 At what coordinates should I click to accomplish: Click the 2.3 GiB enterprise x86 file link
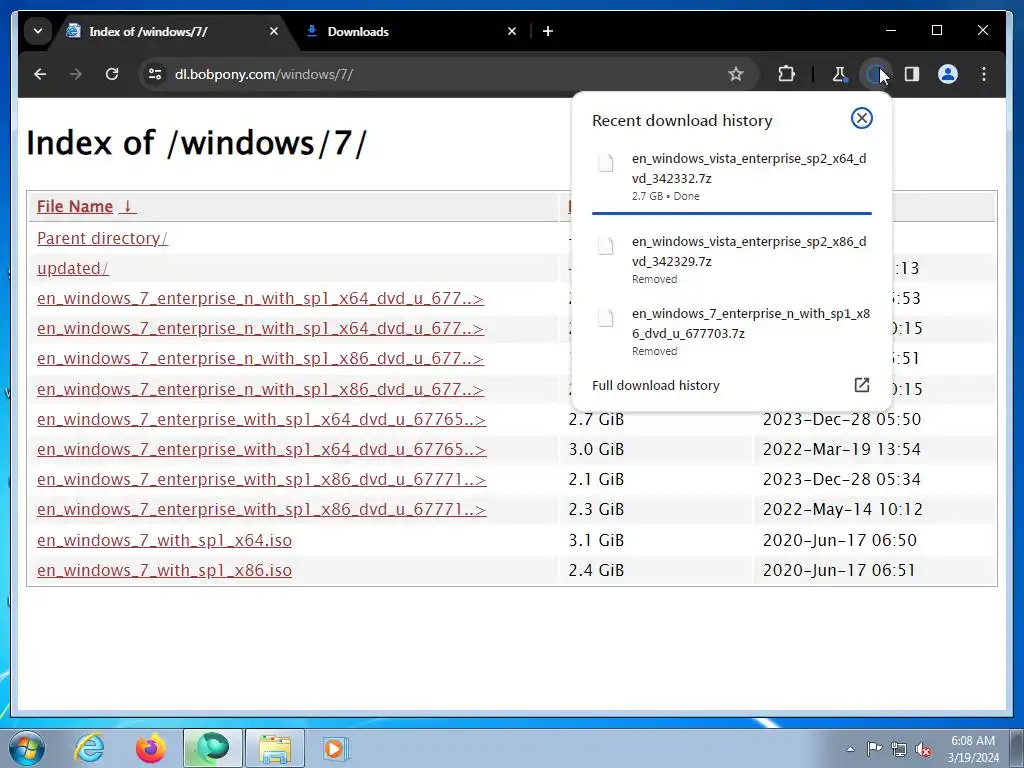coord(261,509)
